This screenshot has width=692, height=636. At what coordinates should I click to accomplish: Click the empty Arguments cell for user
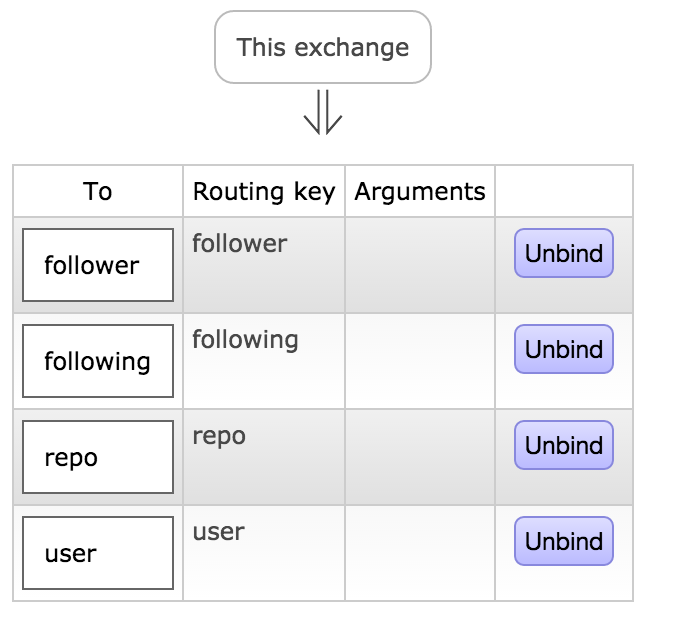coord(420,553)
